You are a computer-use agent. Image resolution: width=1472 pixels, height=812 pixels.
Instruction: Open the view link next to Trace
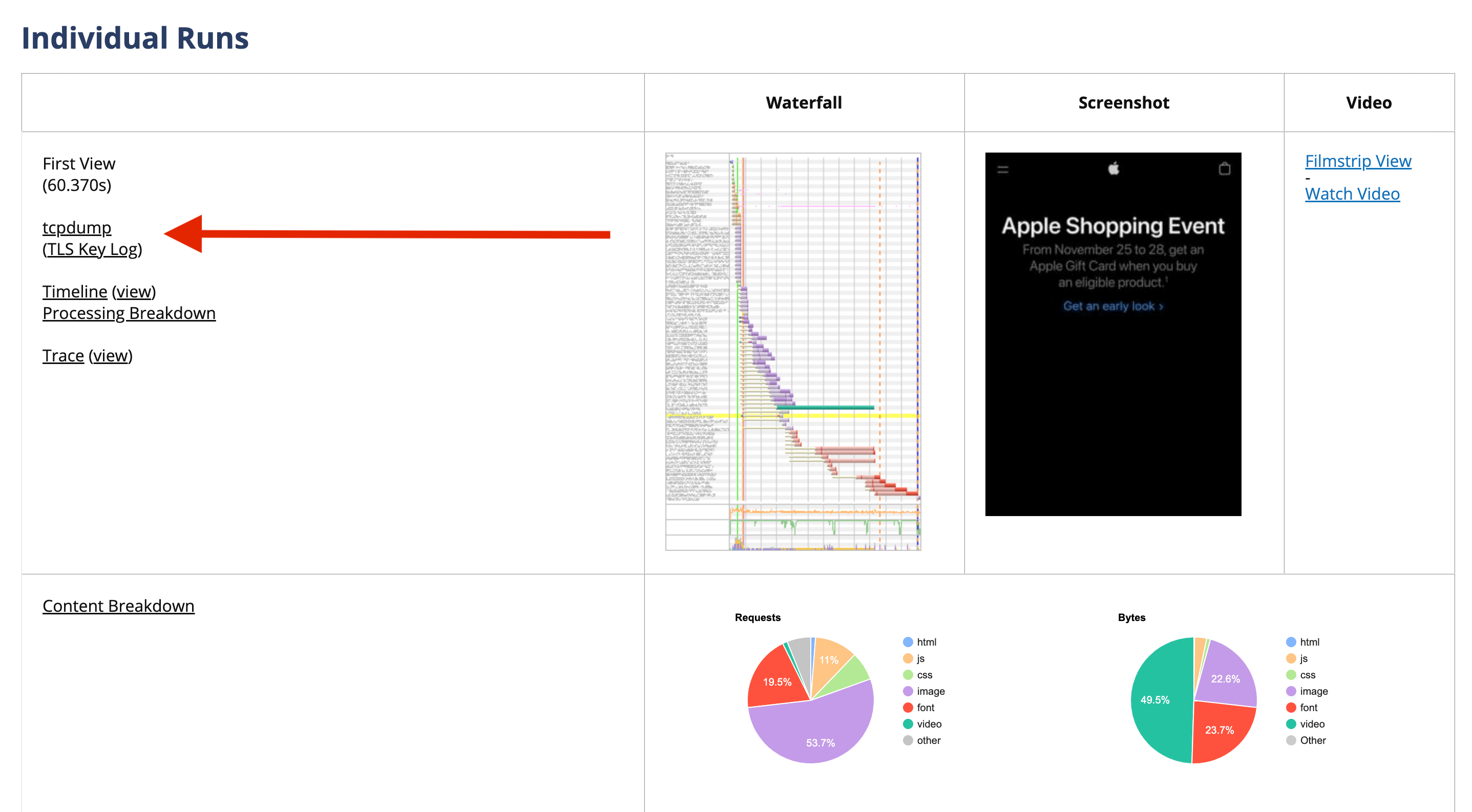tap(110, 355)
